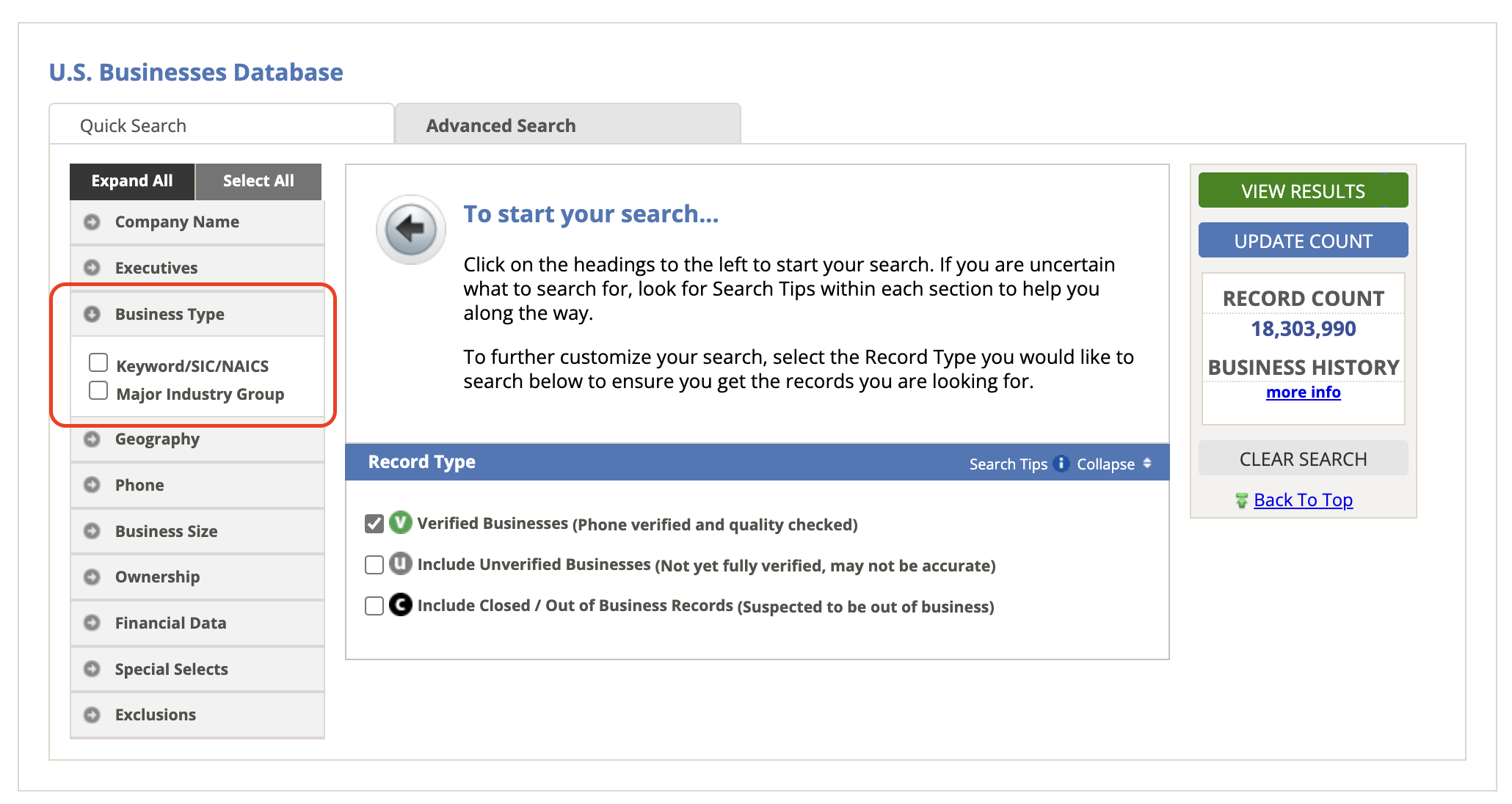Click the Geography expand arrow icon
1512x804 pixels.
92,439
